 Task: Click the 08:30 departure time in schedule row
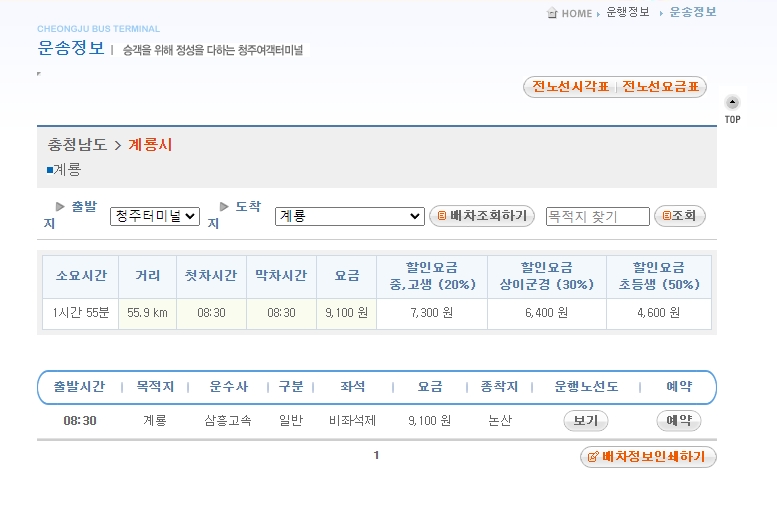[x=80, y=421]
